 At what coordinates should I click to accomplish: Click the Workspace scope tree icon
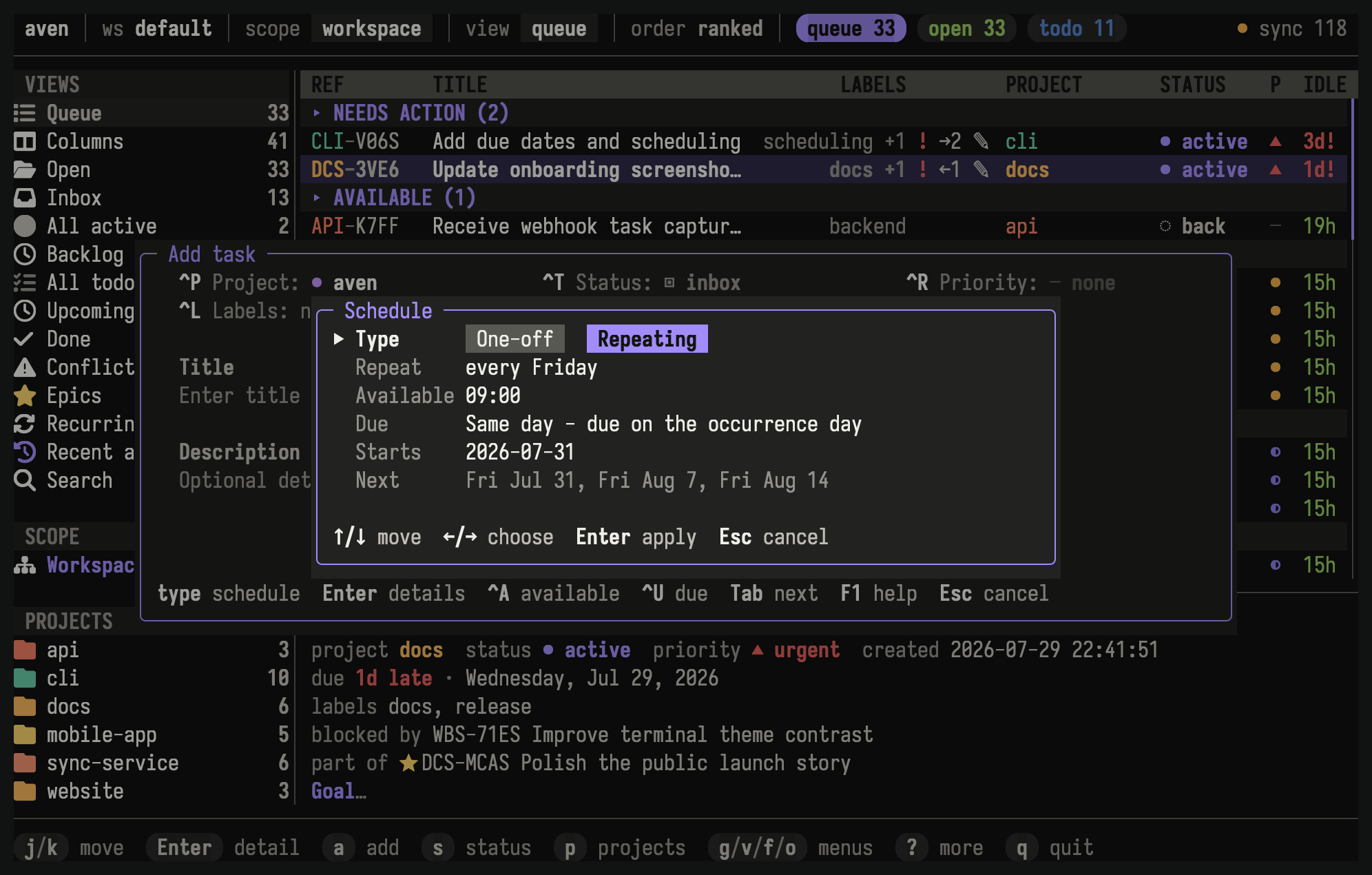(25, 565)
